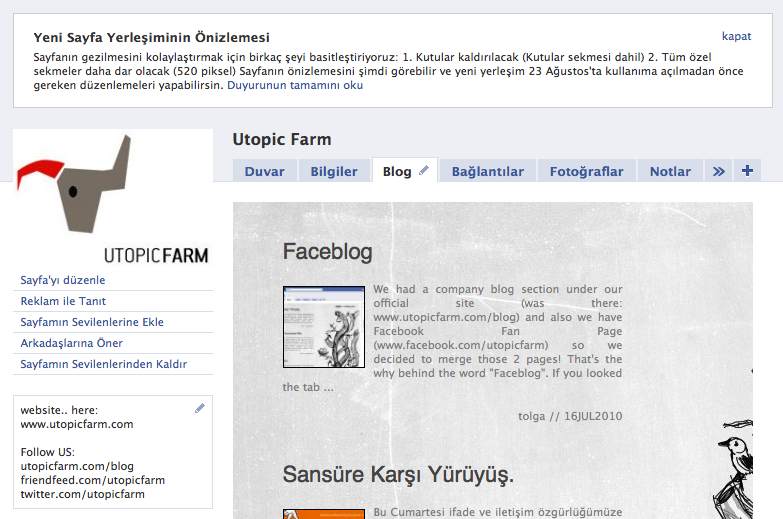Click the Utopic Farm page title
783x519 pixels.
click(x=282, y=139)
